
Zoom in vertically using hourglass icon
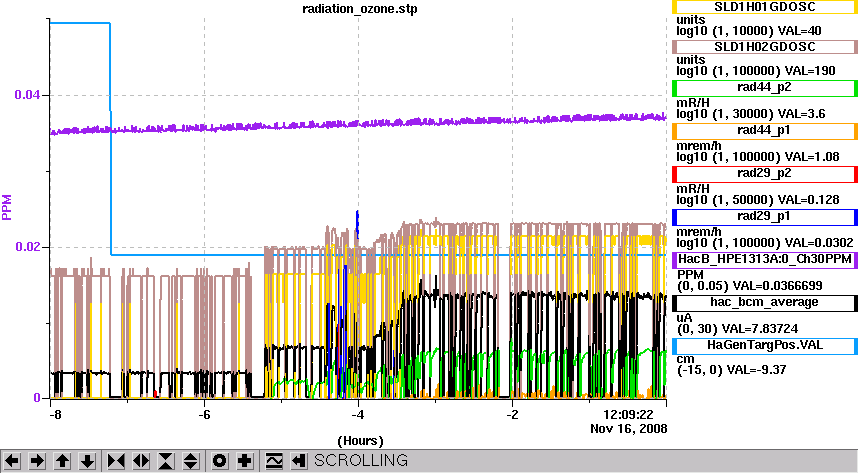[166, 461]
